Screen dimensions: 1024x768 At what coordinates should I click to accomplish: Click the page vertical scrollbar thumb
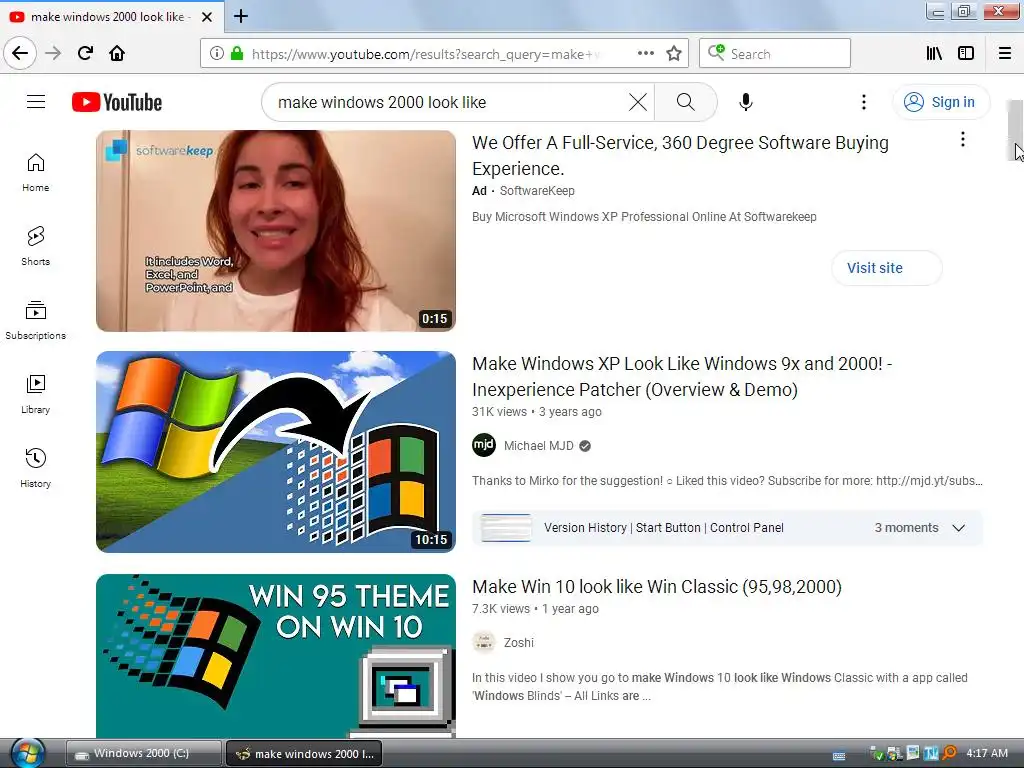point(1015,131)
